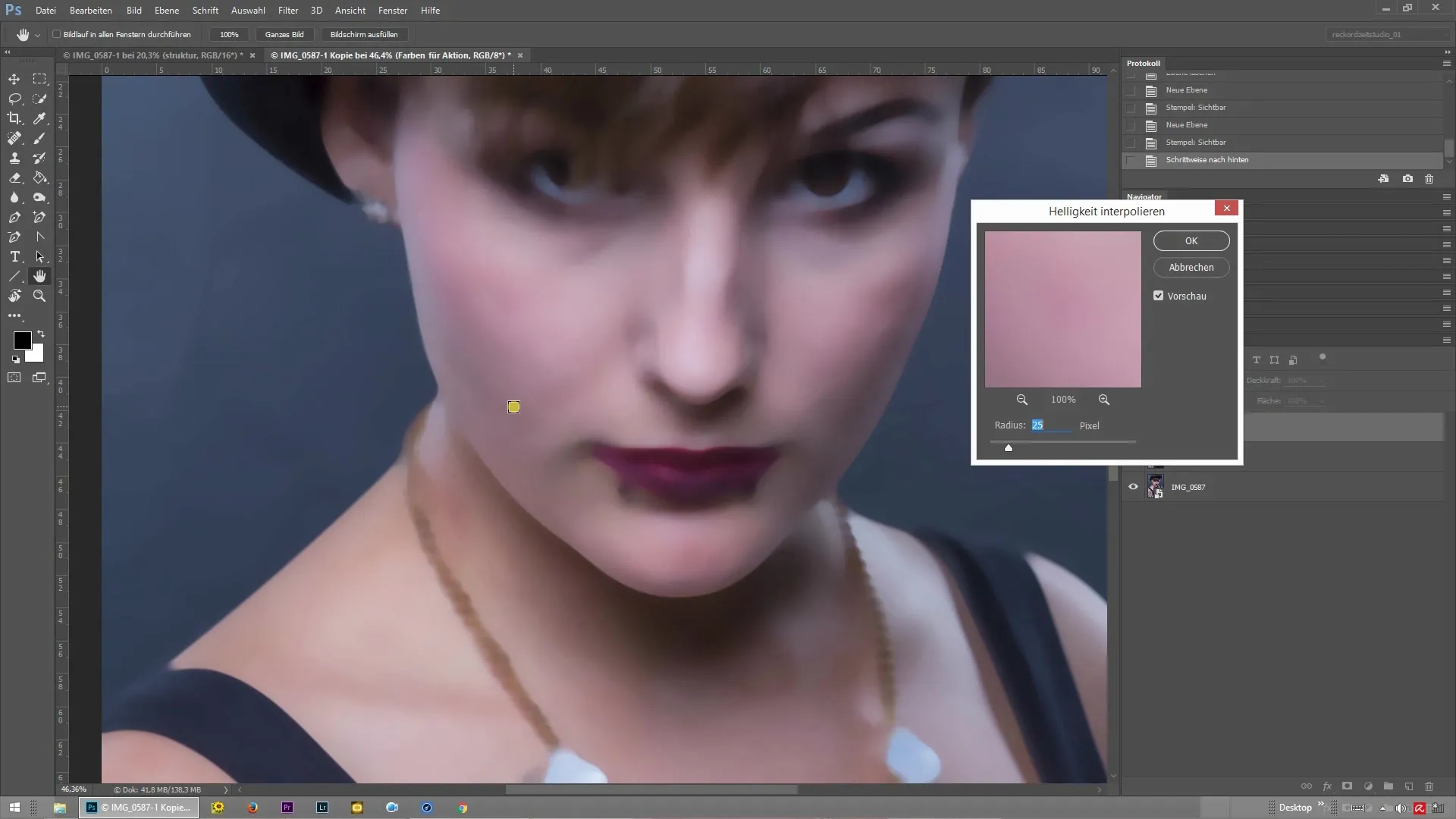This screenshot has width=1456, height=819.
Task: Select the History Brush tool
Action: 39,158
